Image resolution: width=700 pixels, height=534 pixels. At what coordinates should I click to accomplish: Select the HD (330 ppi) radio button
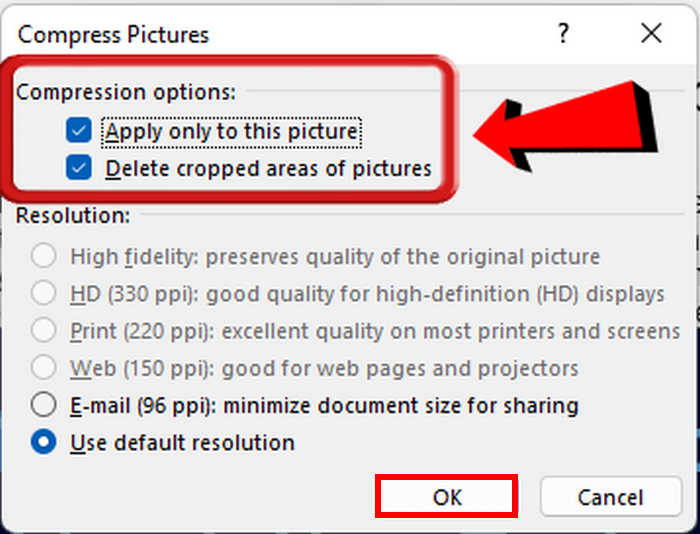(43, 293)
